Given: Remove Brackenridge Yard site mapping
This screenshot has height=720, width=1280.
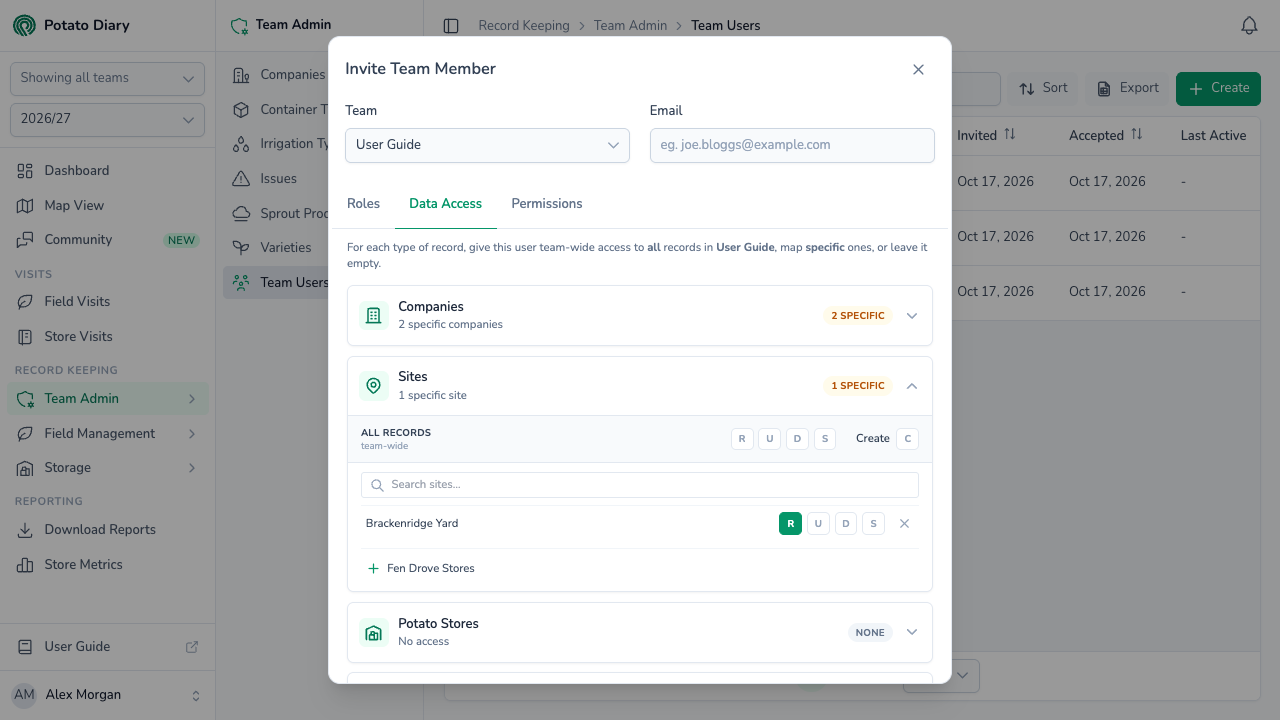Looking at the screenshot, I should coord(904,524).
